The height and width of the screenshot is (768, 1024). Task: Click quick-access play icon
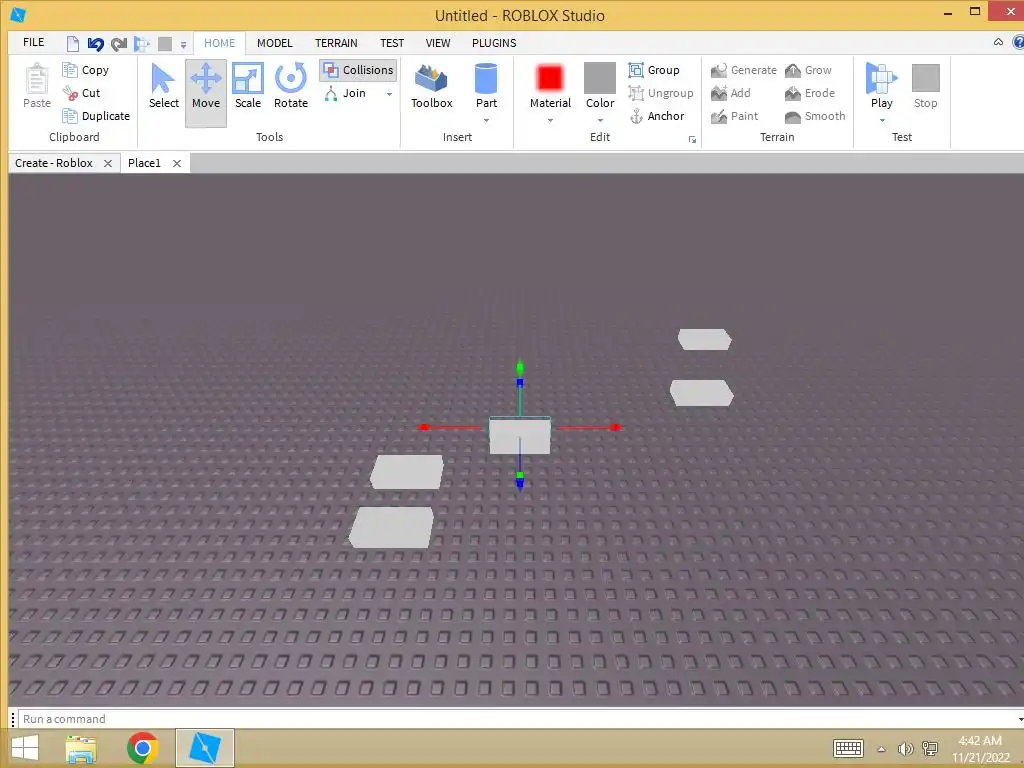coord(142,44)
